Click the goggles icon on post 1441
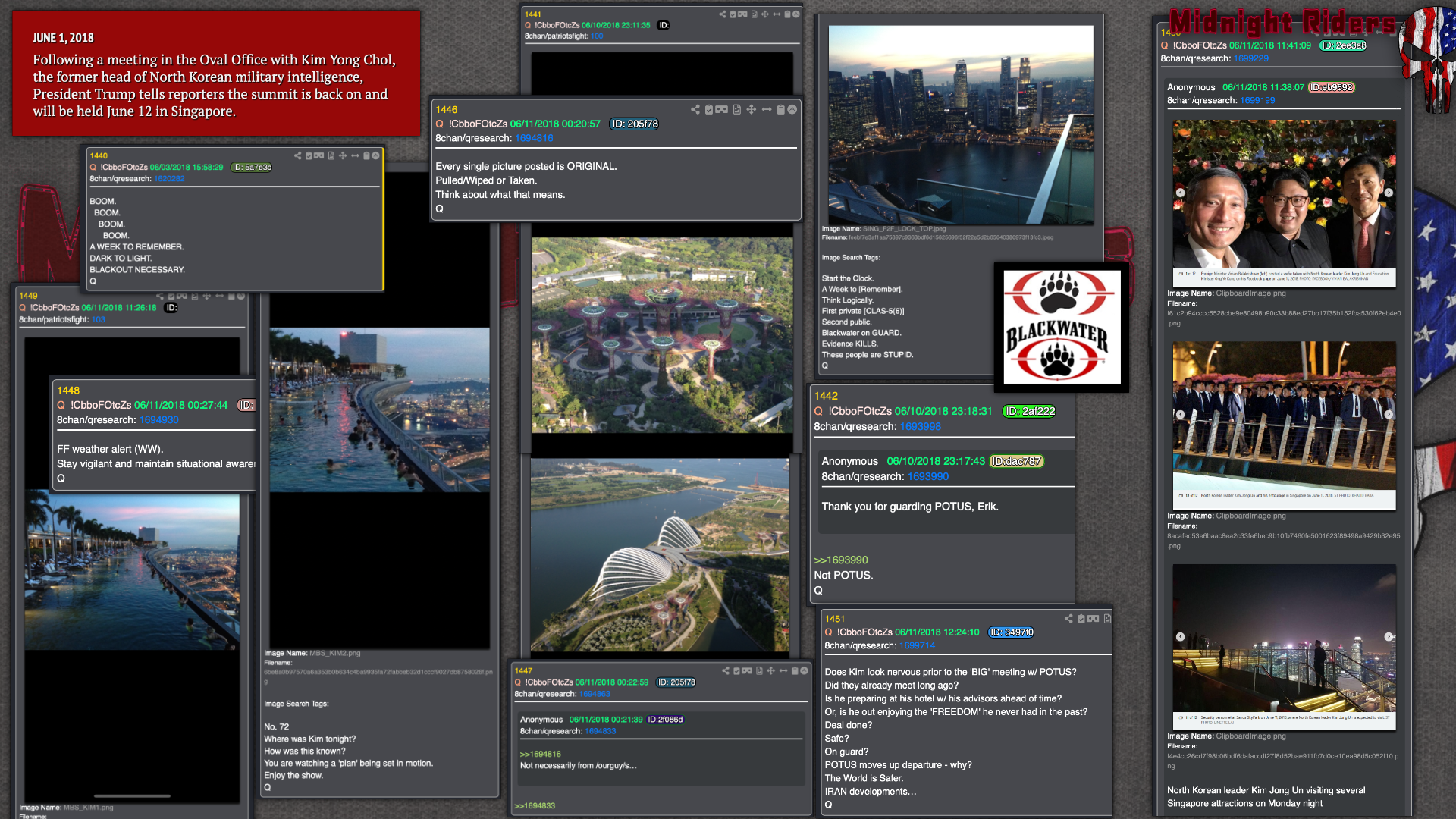 [742, 14]
